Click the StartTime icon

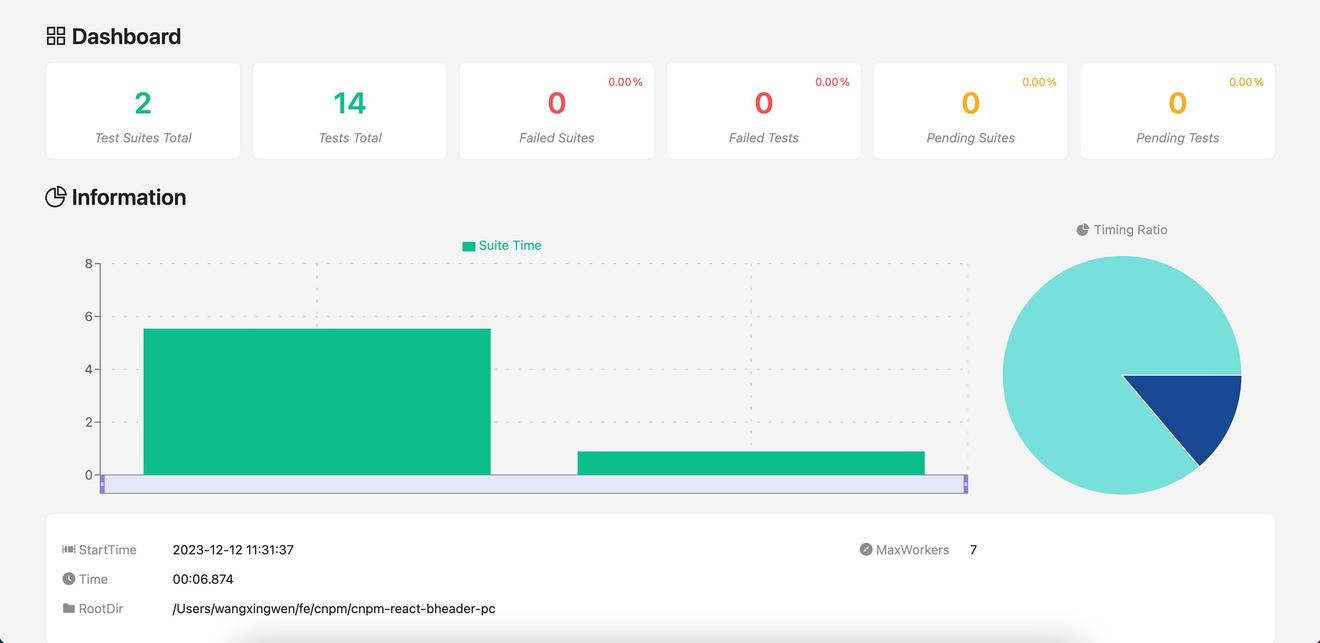[69, 550]
